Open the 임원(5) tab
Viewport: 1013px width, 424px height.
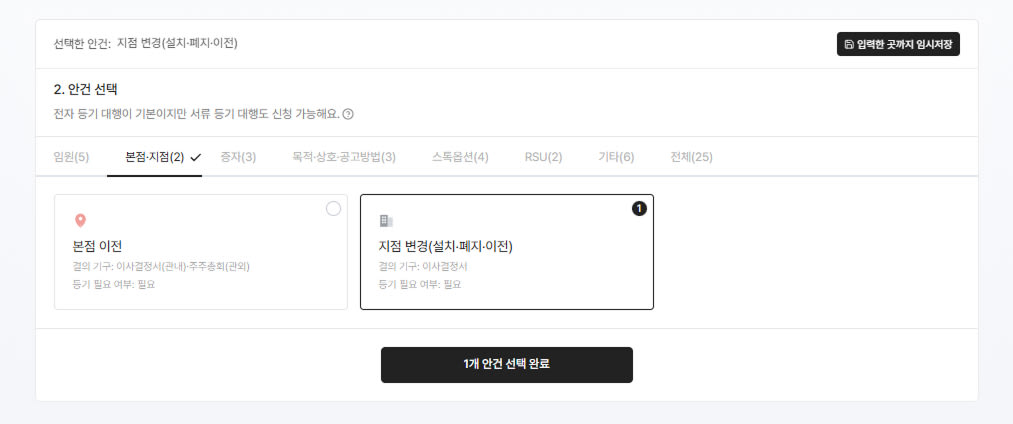click(x=71, y=157)
